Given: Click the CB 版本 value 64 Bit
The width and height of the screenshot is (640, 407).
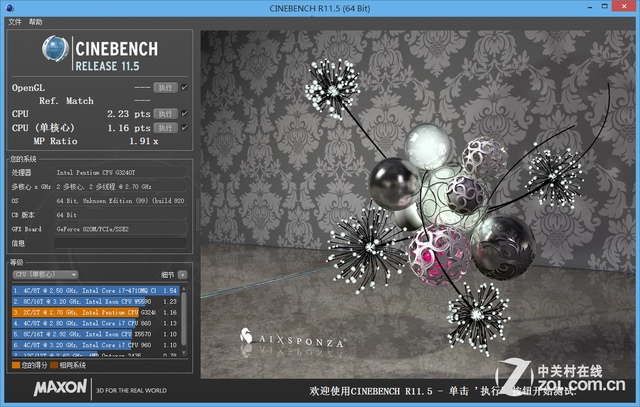Looking at the screenshot, I should pos(120,215).
